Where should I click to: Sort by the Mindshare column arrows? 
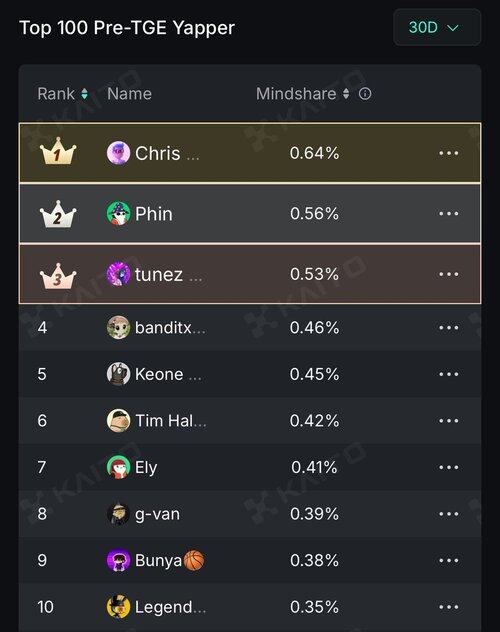point(346,94)
